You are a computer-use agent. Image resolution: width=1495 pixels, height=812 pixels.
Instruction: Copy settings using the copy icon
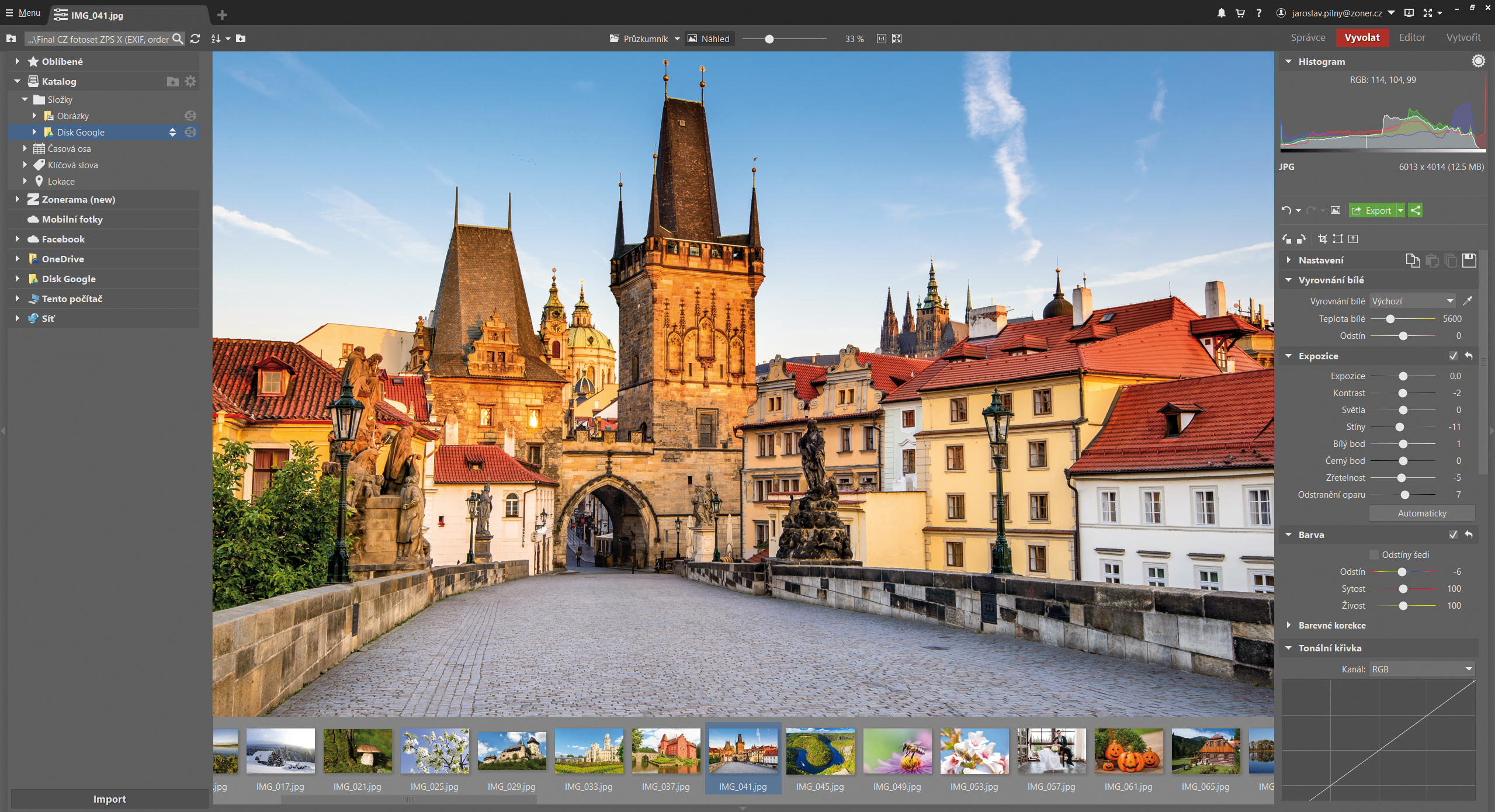[1412, 260]
